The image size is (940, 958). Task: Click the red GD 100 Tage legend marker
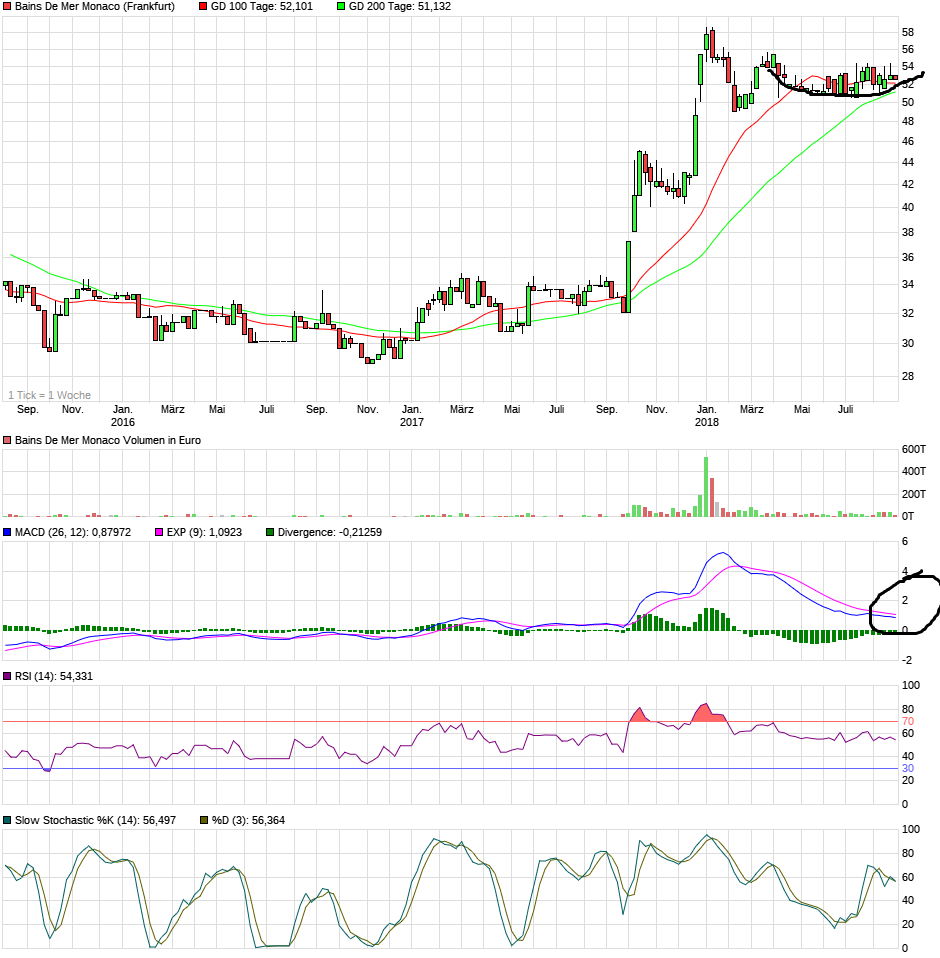(x=205, y=7)
